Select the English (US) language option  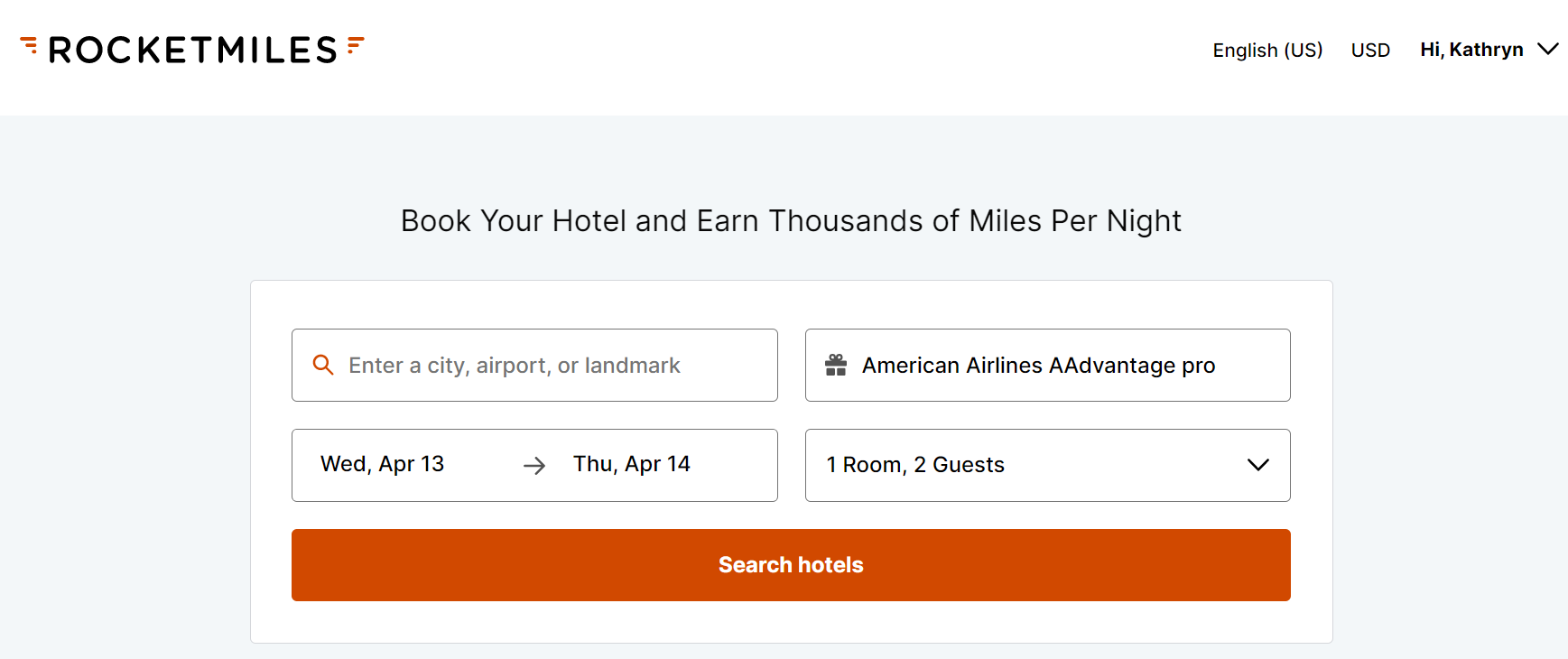coord(1266,51)
